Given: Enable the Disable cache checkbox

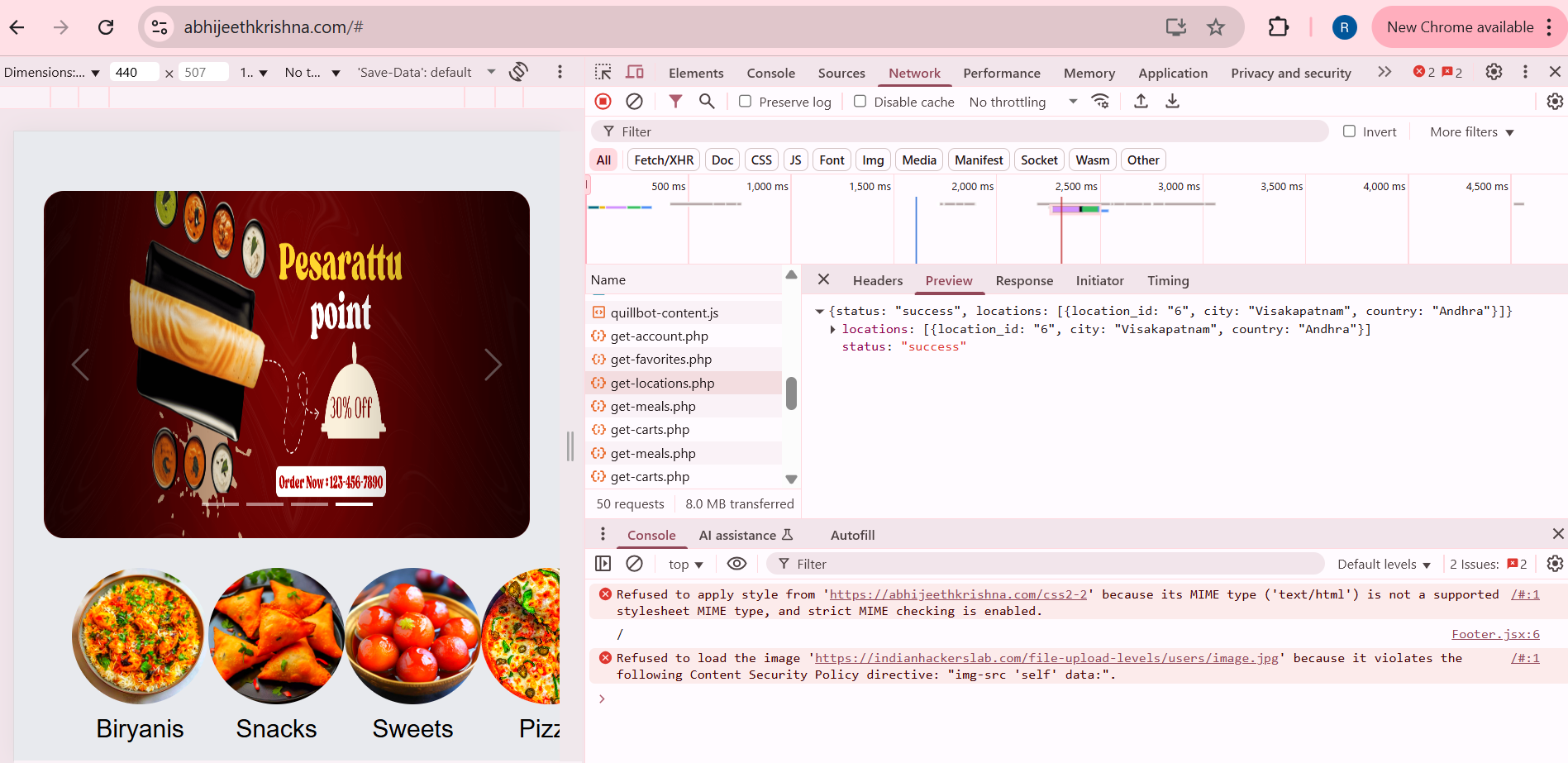Looking at the screenshot, I should (860, 101).
